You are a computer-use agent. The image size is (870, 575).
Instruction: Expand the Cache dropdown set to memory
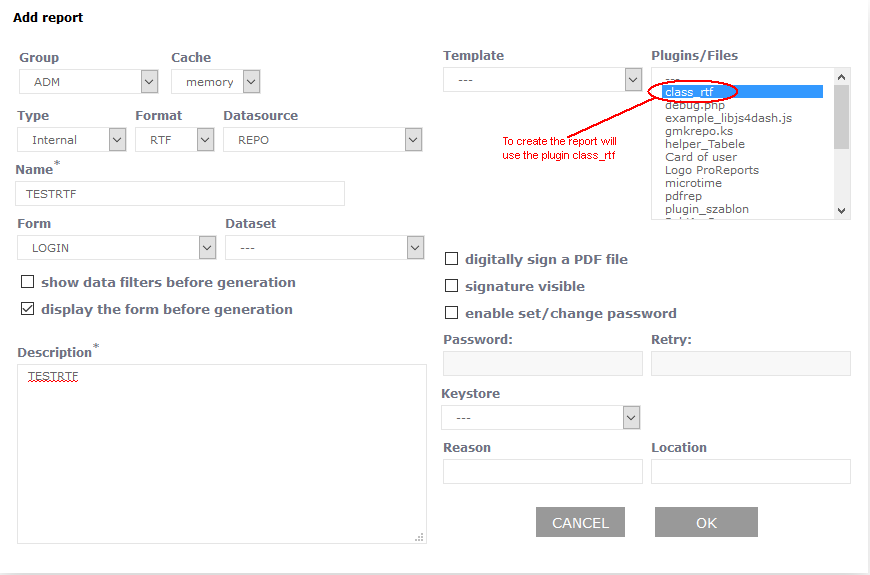215,82
